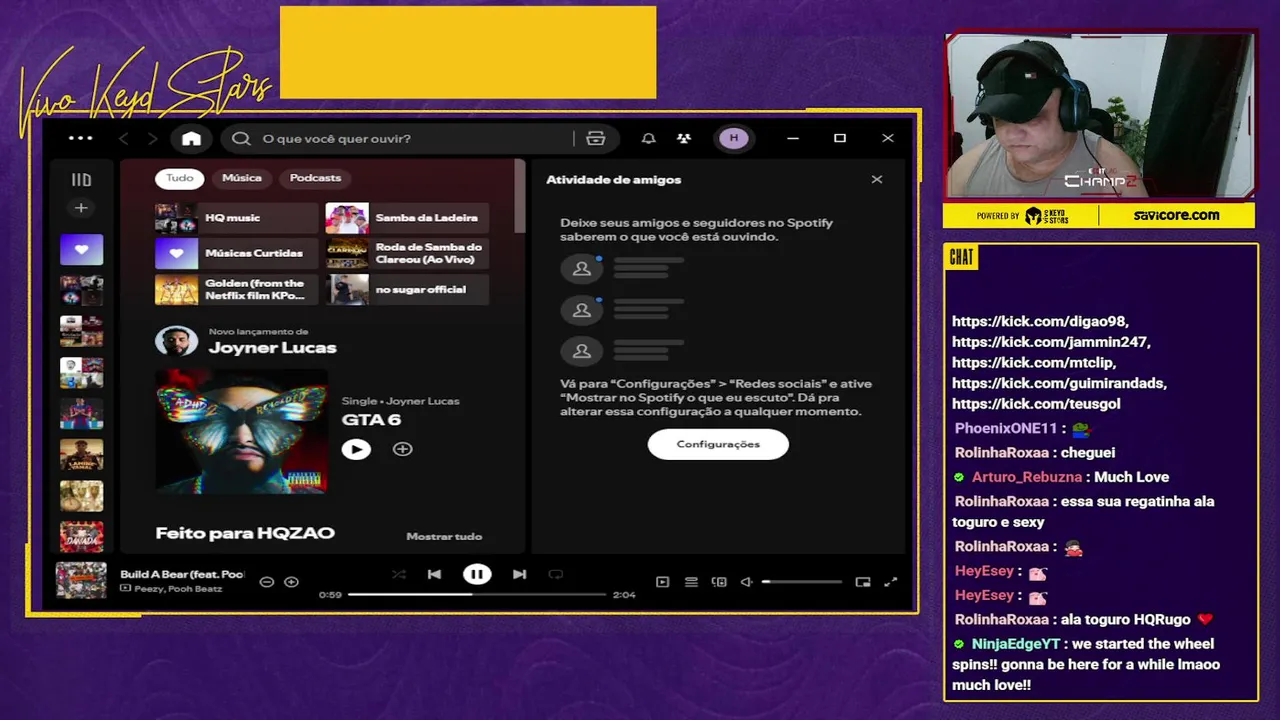Open Joyner Lucas artist name link
The width and height of the screenshot is (1280, 720).
click(272, 348)
